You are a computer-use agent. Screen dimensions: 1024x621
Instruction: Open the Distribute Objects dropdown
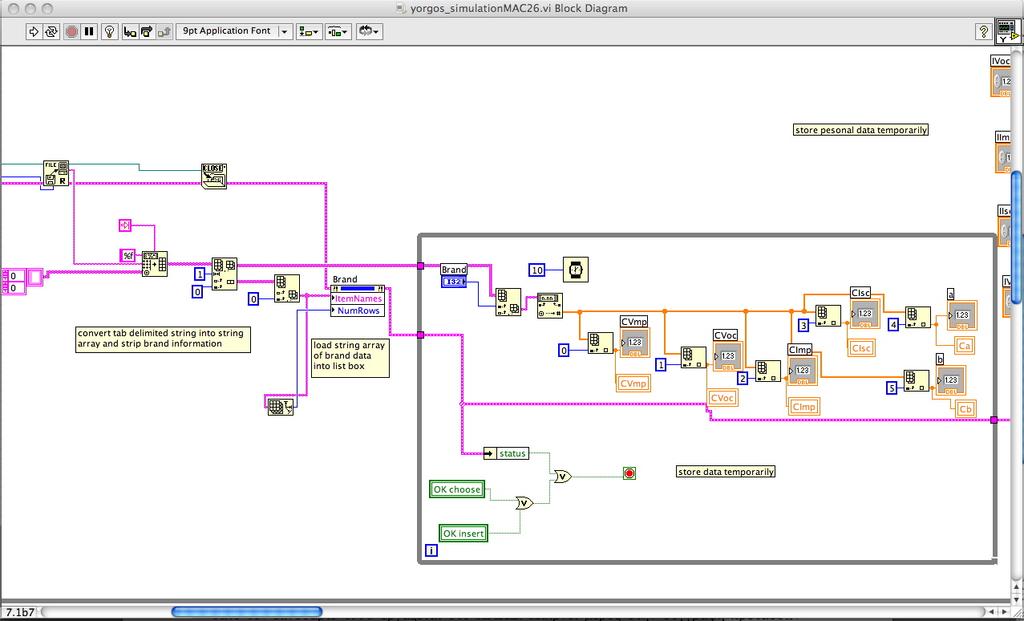(x=338, y=31)
